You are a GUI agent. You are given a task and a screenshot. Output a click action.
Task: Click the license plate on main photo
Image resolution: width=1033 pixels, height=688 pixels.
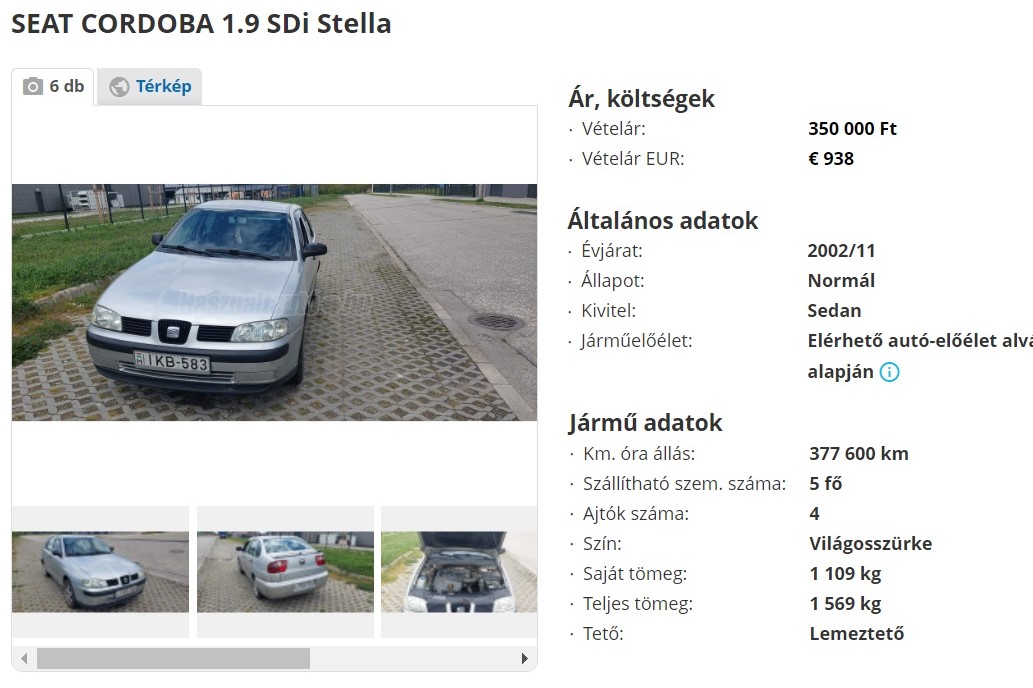click(172, 362)
